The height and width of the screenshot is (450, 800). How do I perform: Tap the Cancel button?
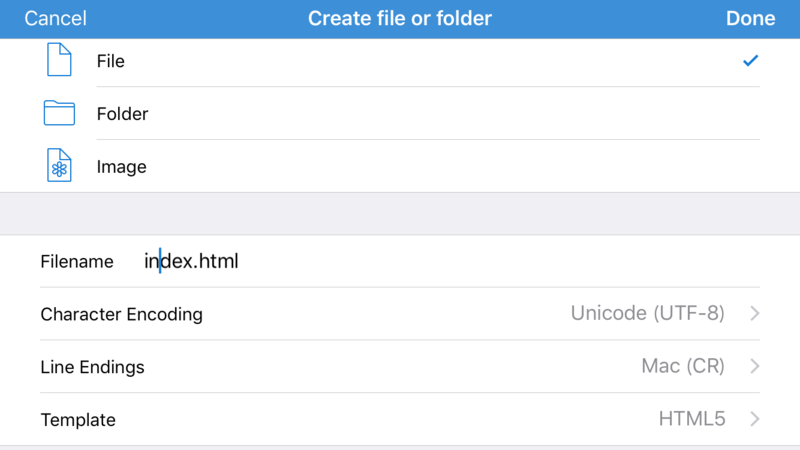(x=55, y=18)
